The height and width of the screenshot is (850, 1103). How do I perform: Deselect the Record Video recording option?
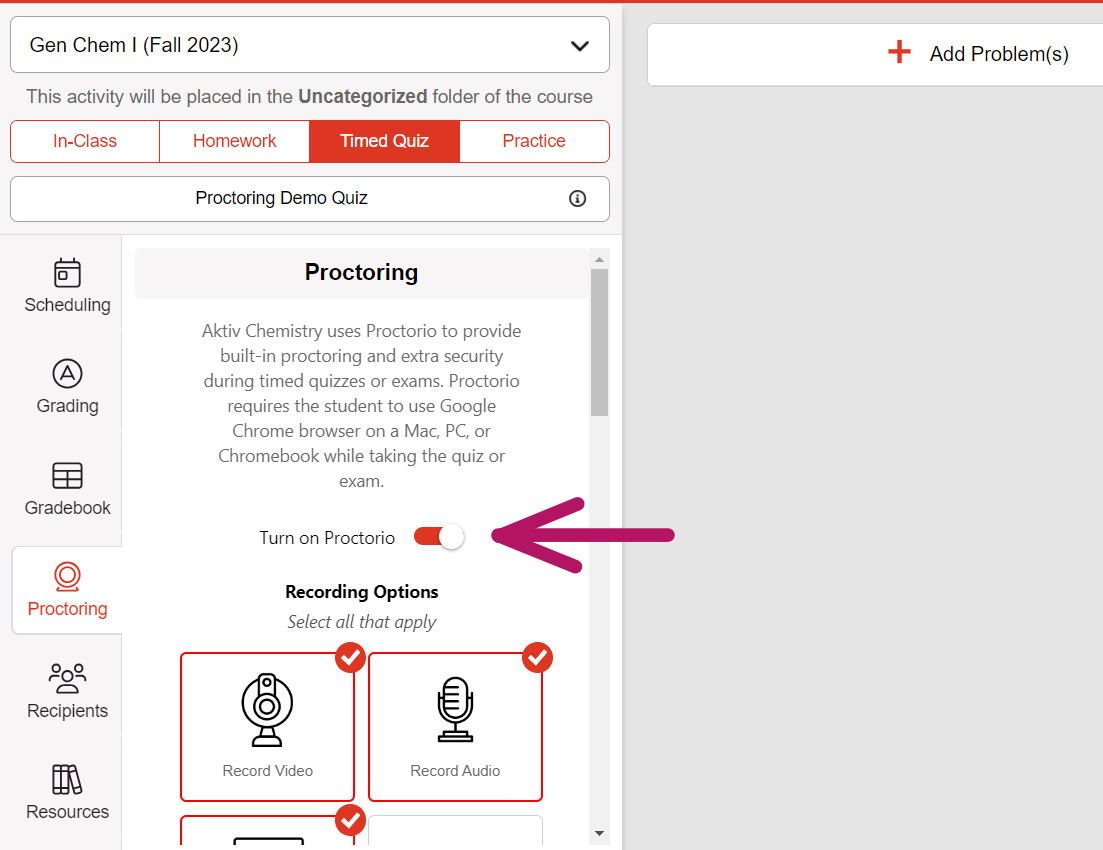[267, 726]
